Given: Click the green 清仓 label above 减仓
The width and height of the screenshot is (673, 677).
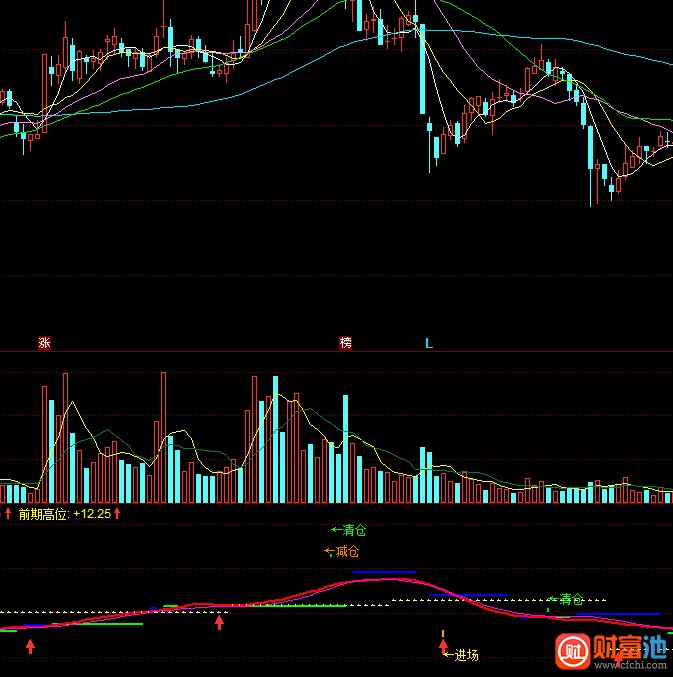Looking at the screenshot, I should pos(348,530).
